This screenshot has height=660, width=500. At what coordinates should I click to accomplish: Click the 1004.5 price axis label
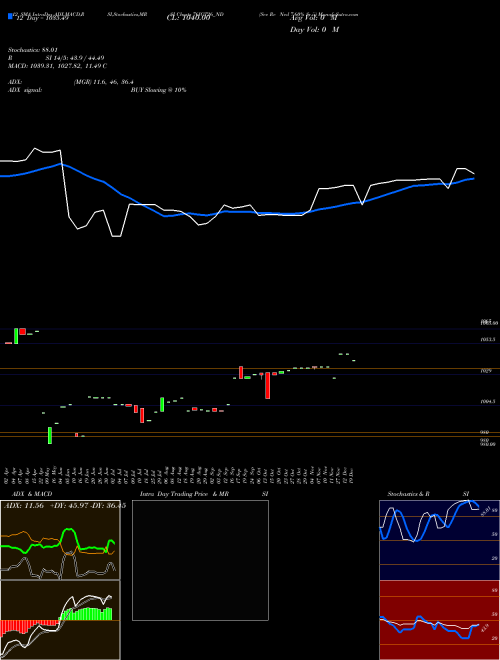pos(489,402)
